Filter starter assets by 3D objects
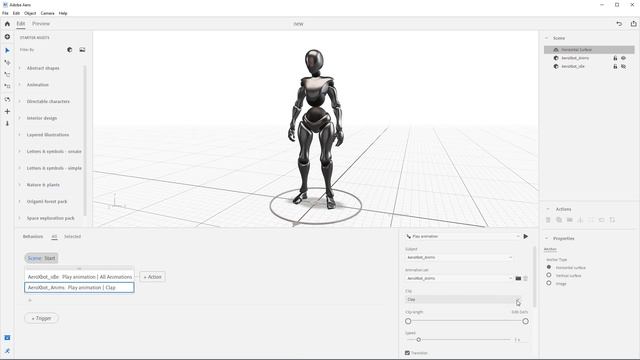The width and height of the screenshot is (640, 360). [x=70, y=50]
